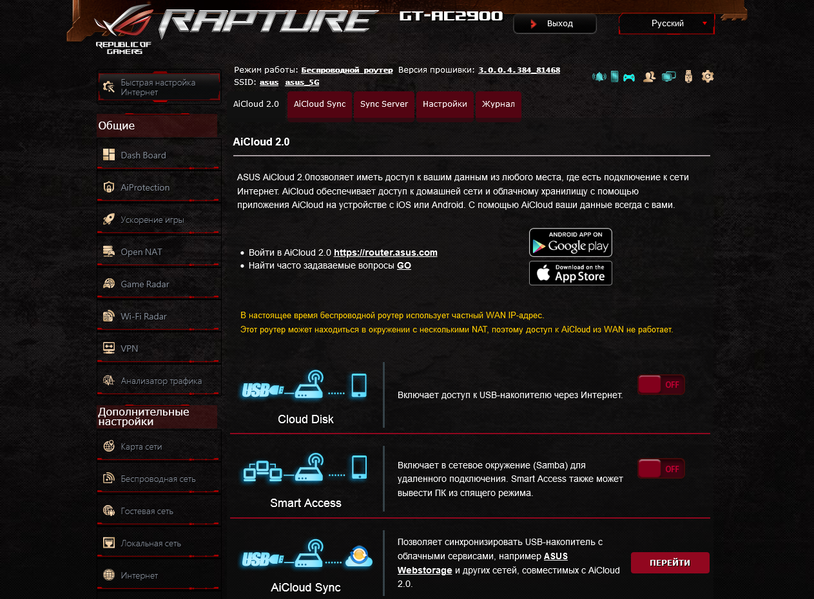Click the Дополнительные настройки section header
Image resolution: width=814 pixels, height=599 pixels.
coord(157,416)
